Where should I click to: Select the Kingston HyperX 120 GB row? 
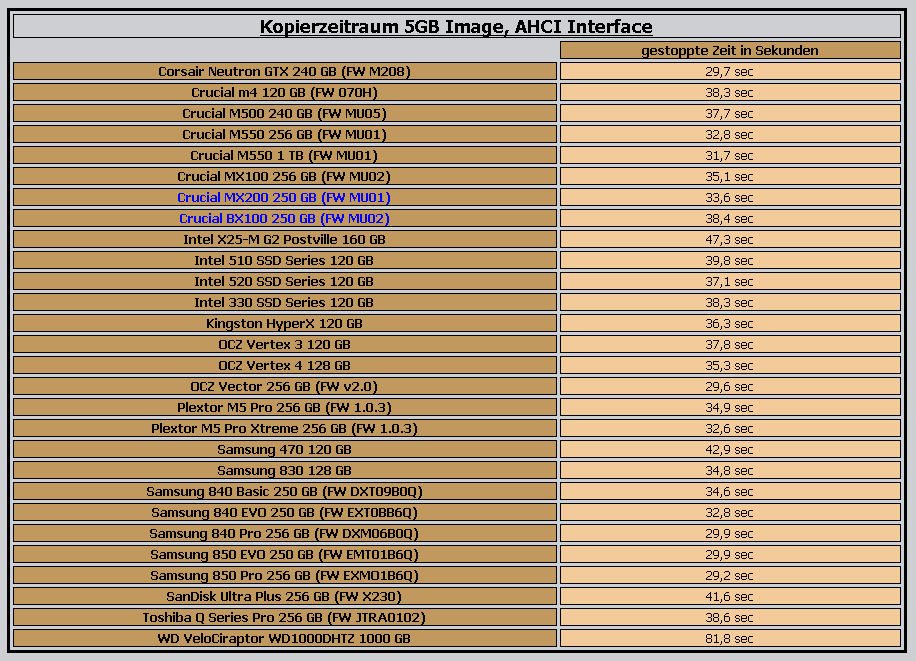pyautogui.click(x=284, y=323)
